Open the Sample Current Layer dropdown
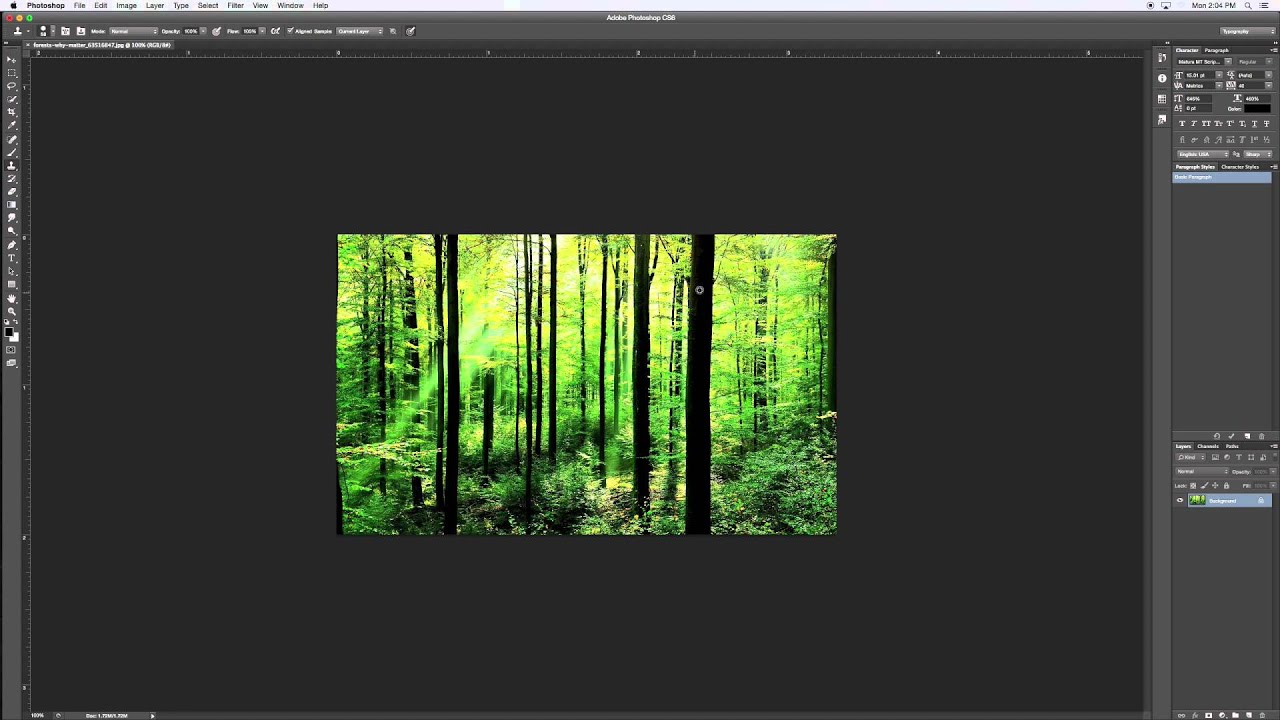Image resolution: width=1280 pixels, height=720 pixels. click(x=360, y=31)
